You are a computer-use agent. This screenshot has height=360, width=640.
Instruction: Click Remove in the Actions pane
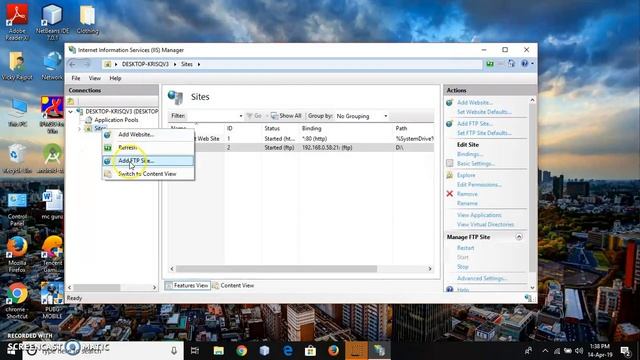[x=467, y=194]
